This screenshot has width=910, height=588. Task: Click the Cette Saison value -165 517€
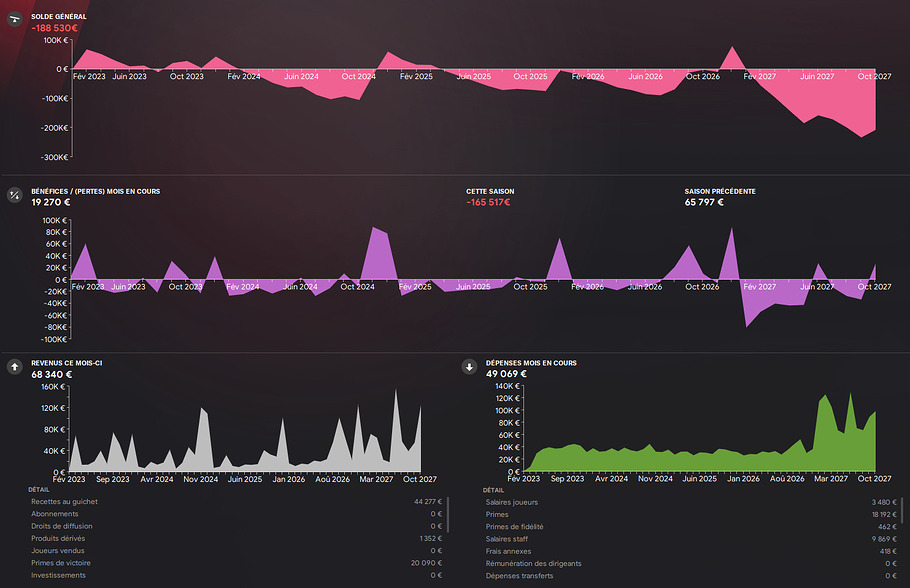(488, 203)
